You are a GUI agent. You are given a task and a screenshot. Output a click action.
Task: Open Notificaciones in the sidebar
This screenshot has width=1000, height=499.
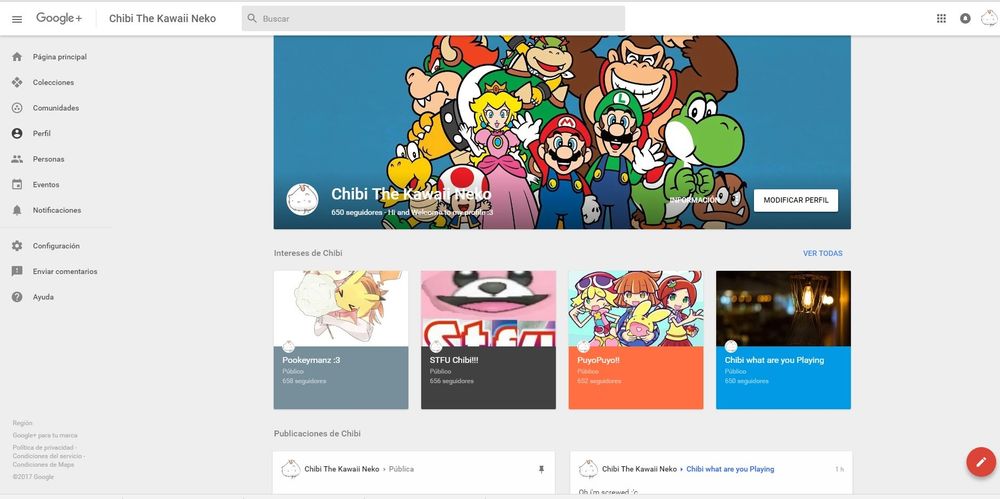pos(57,210)
